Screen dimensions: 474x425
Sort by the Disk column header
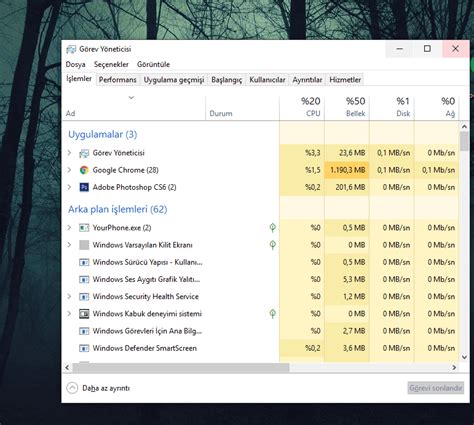392,107
